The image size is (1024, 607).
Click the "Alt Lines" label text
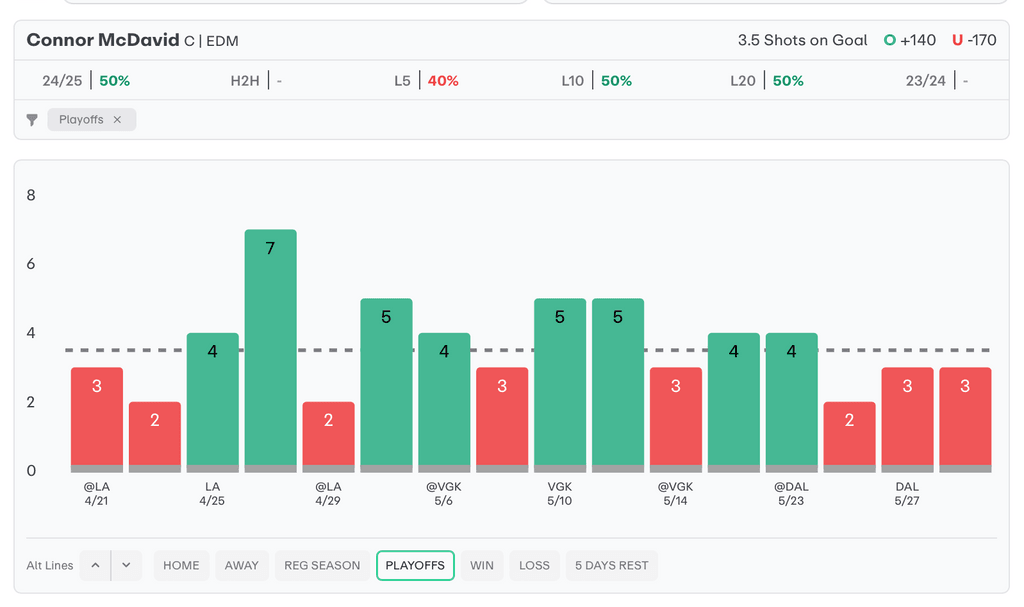(50, 566)
